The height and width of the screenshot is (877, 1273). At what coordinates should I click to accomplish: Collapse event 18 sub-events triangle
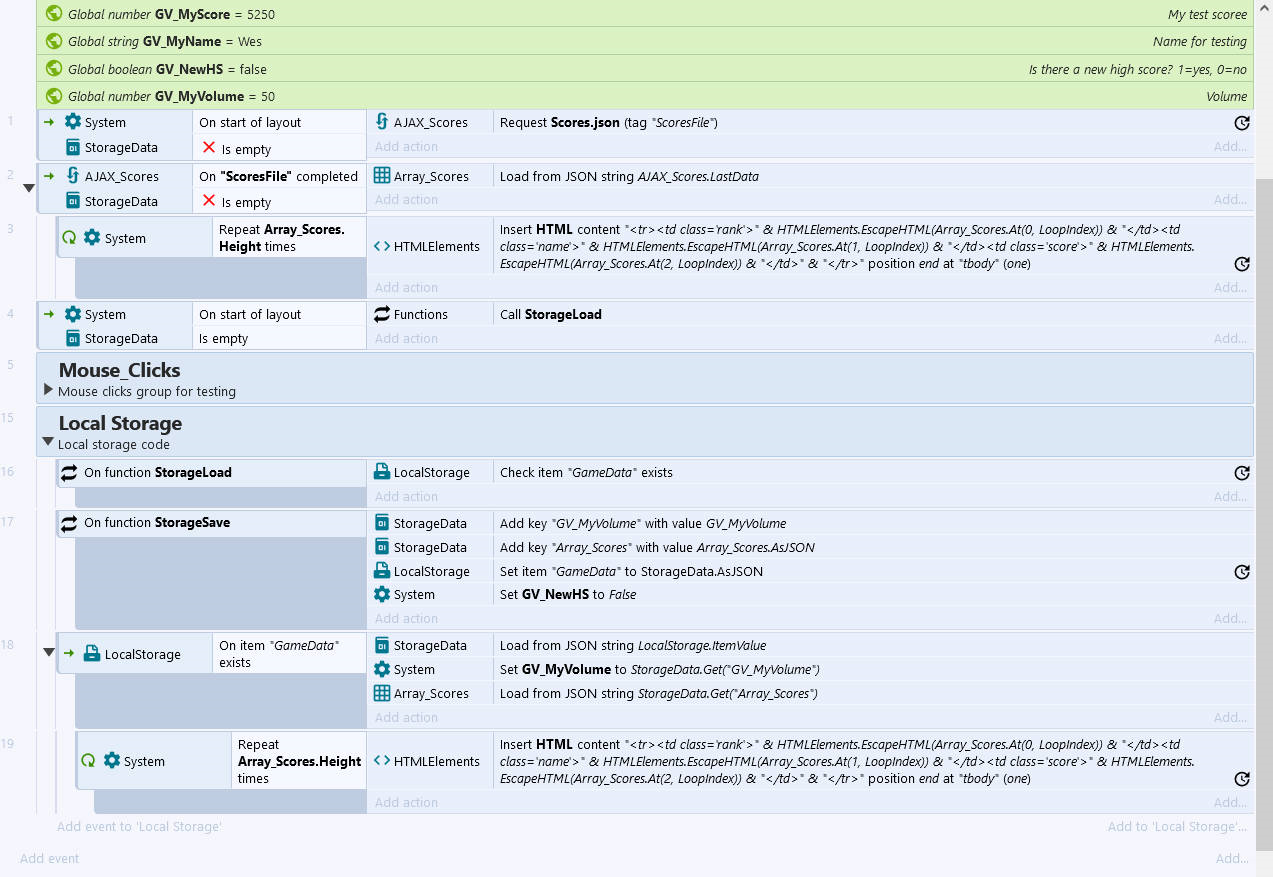tap(48, 652)
